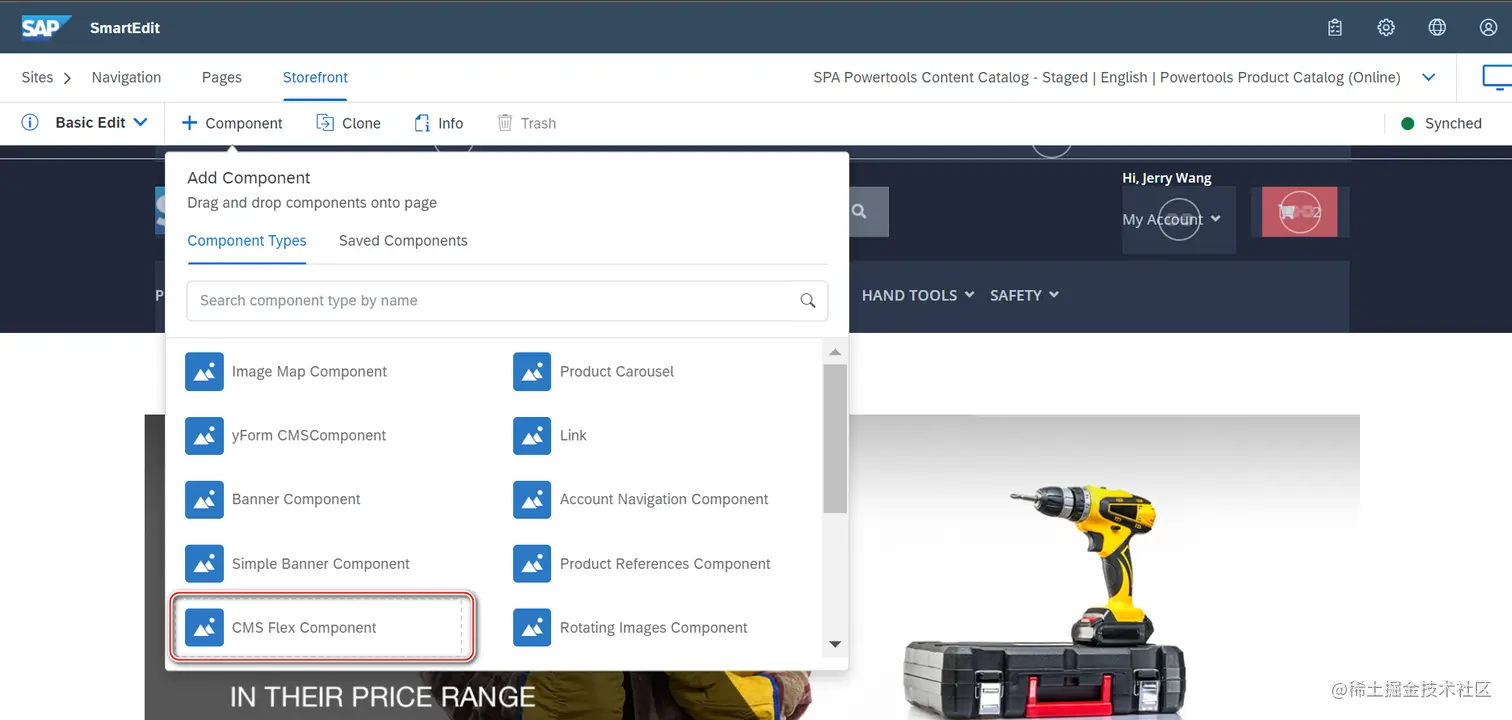Click the CMS Flex Component label
The image size is (1512, 720).
[304, 628]
